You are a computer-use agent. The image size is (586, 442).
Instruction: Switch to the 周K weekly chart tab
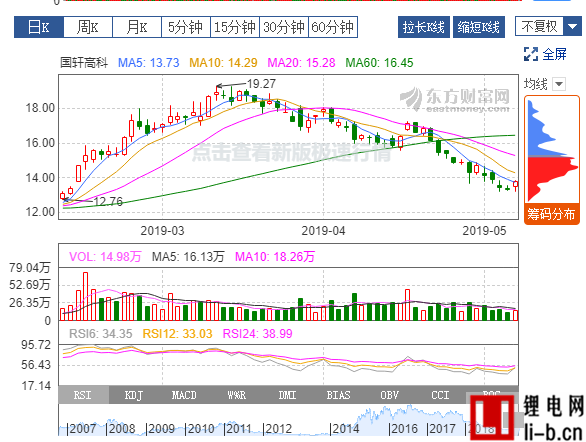[x=88, y=27]
